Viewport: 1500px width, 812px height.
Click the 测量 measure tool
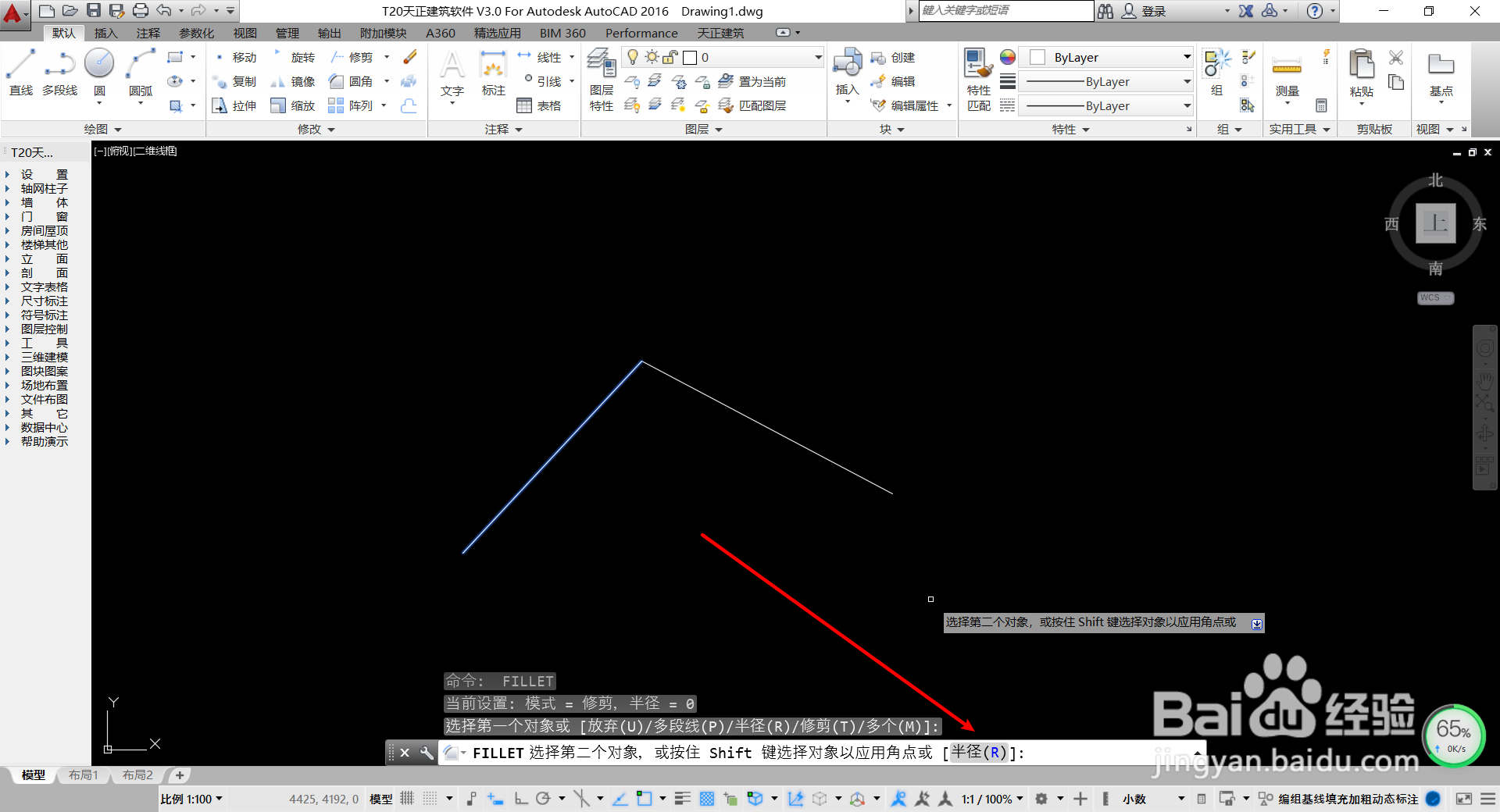[x=1287, y=74]
